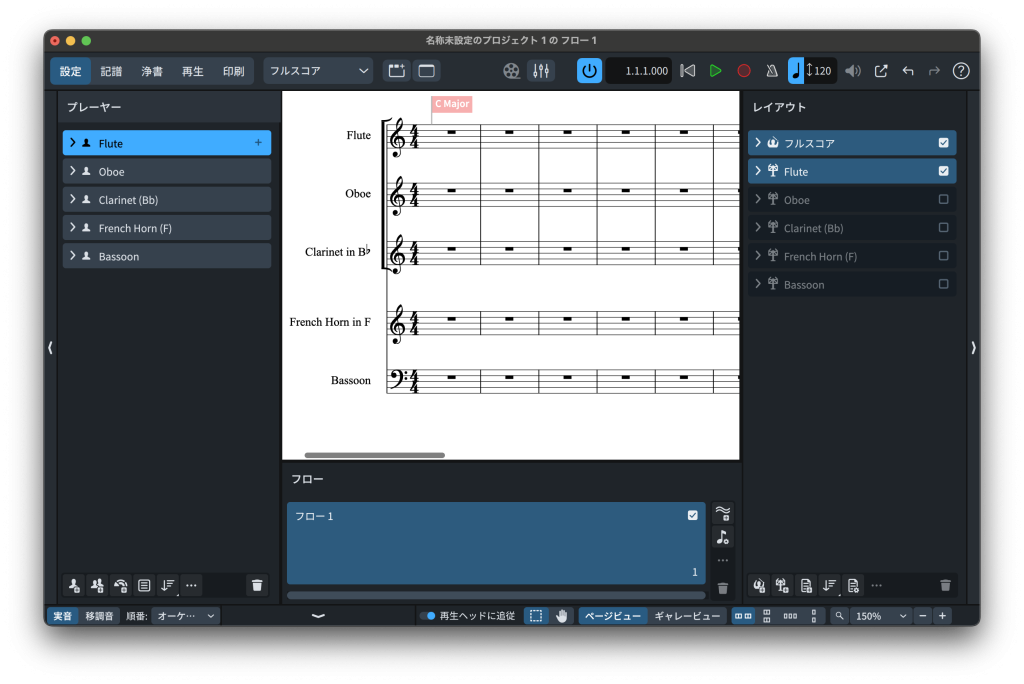Click the undo arrow icon
Image resolution: width=1024 pixels, height=684 pixels.
pyautogui.click(x=908, y=71)
